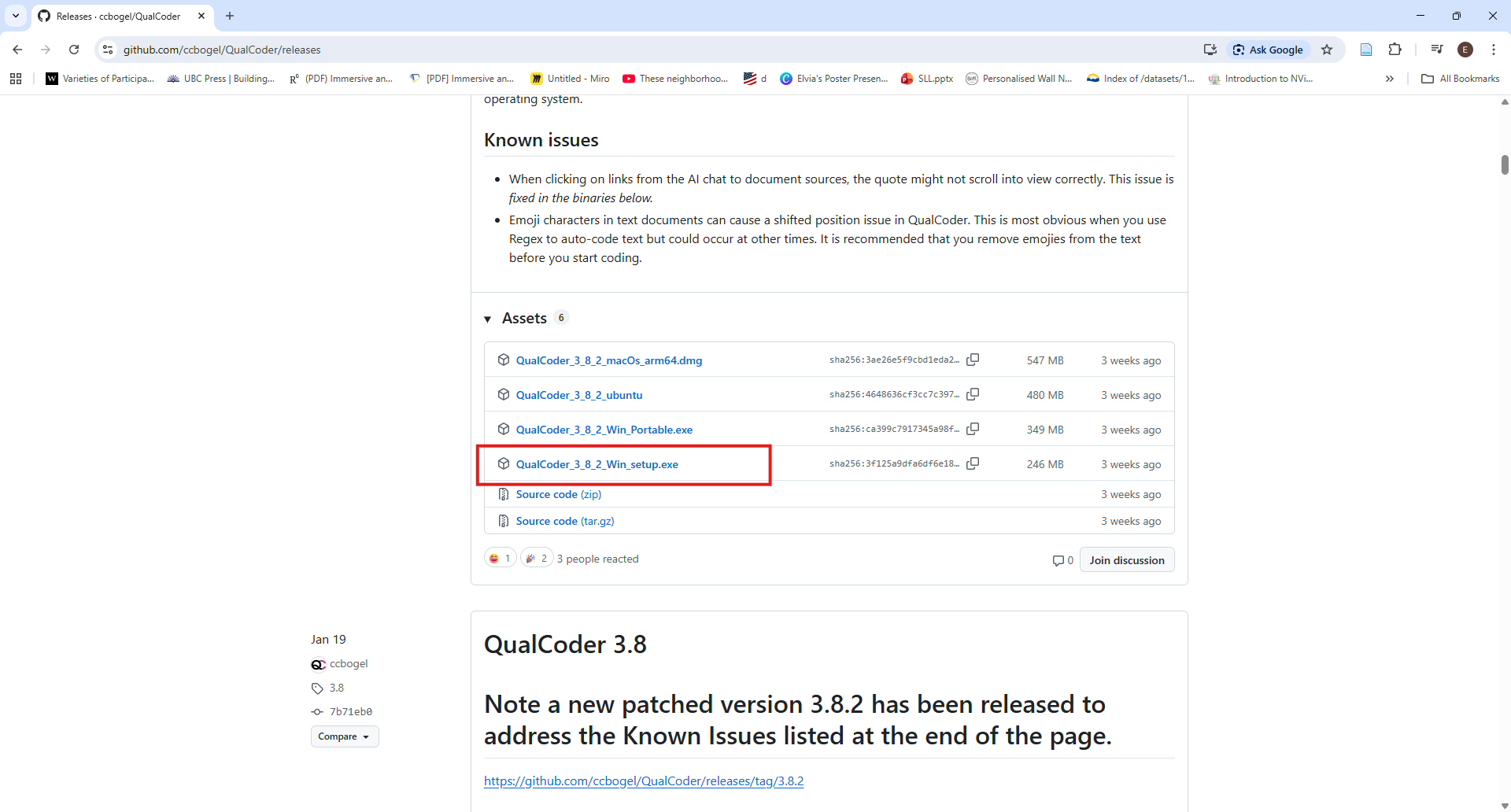Copy the sha256 hash for Win_Portable.exe
Screen dimensions: 1511x812
tap(973, 429)
